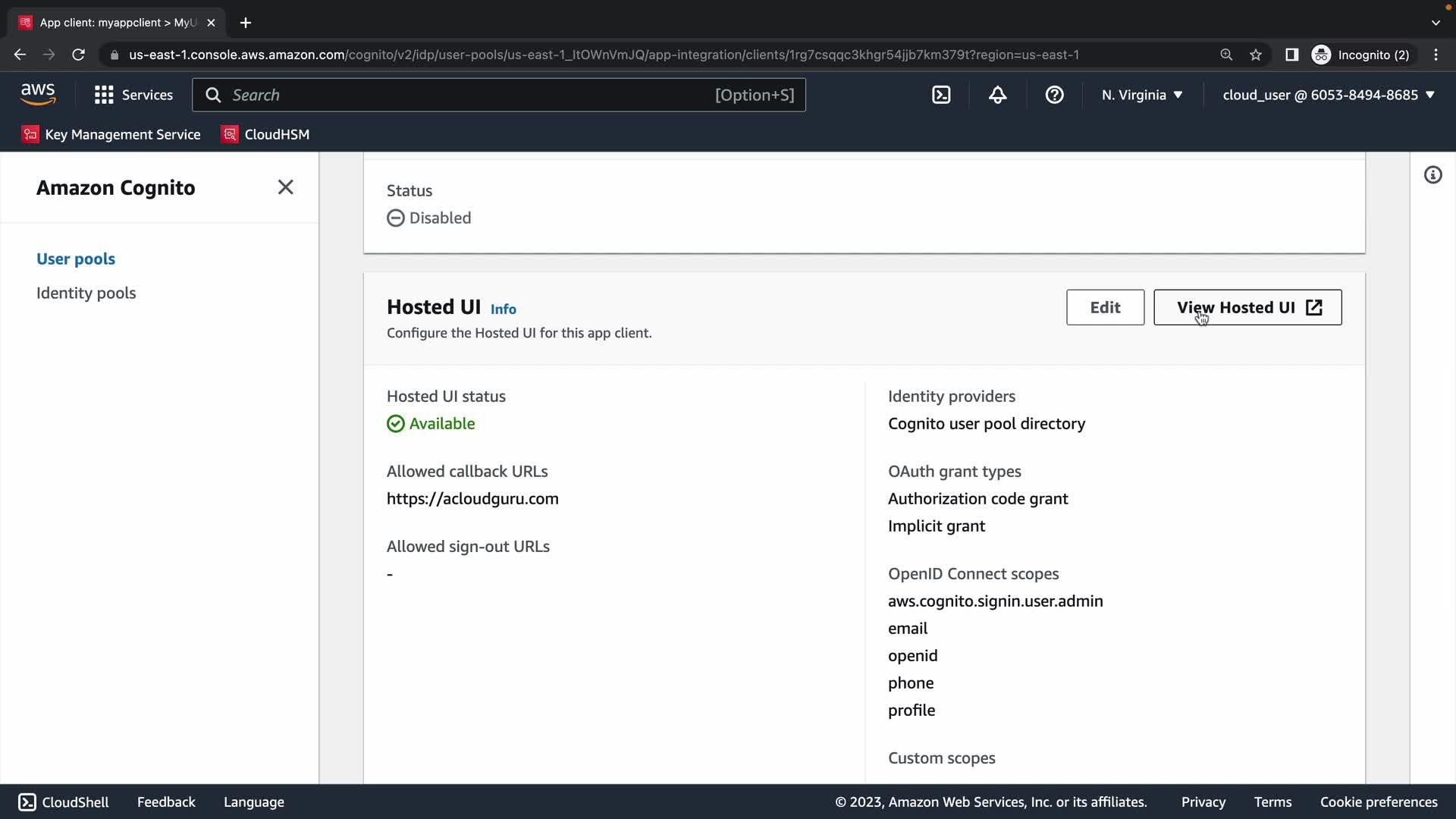The height and width of the screenshot is (819, 1456).
Task: Select User pools in sidebar
Action: [76, 259]
